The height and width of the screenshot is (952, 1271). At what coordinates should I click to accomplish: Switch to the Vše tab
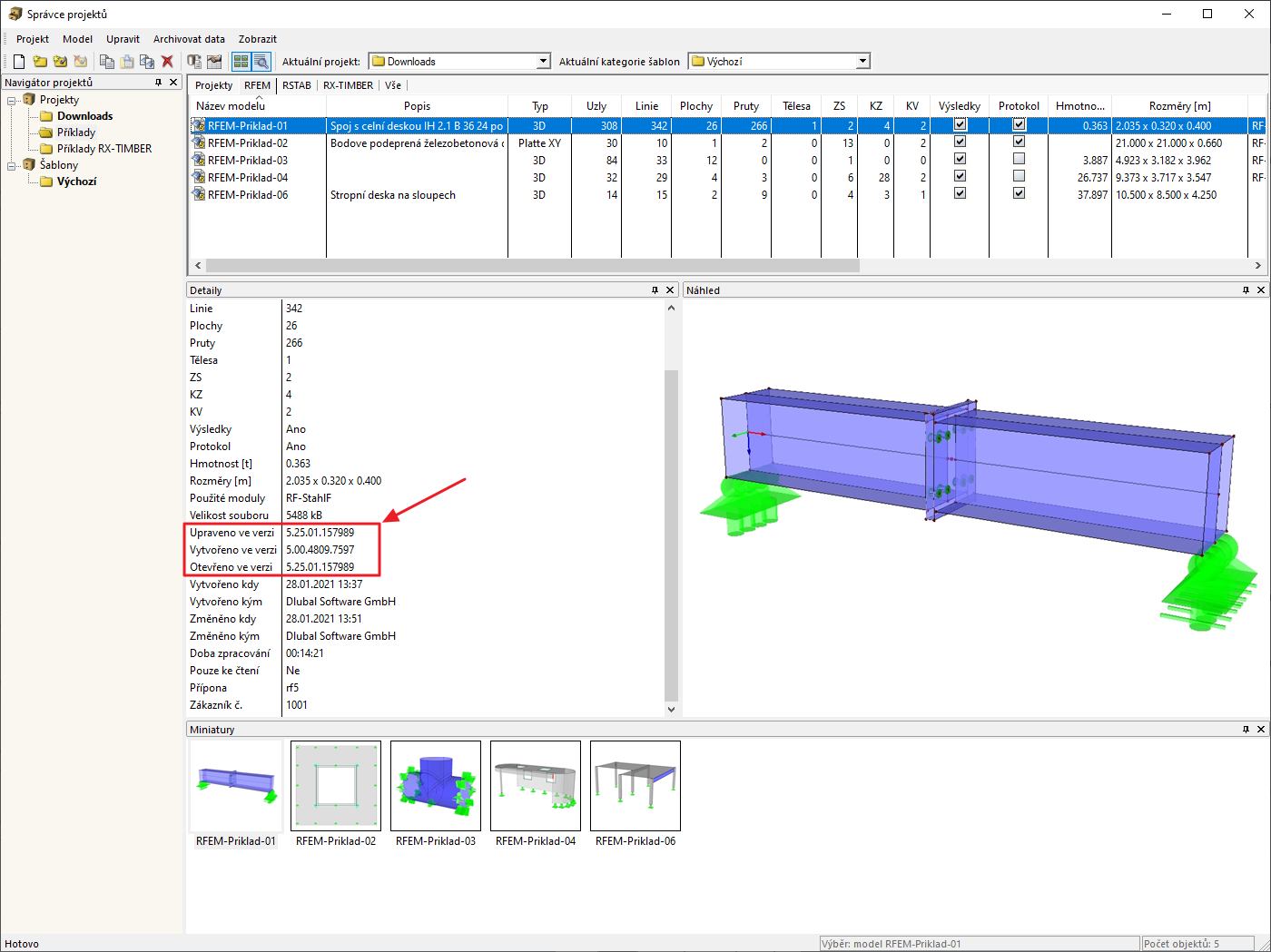click(393, 85)
